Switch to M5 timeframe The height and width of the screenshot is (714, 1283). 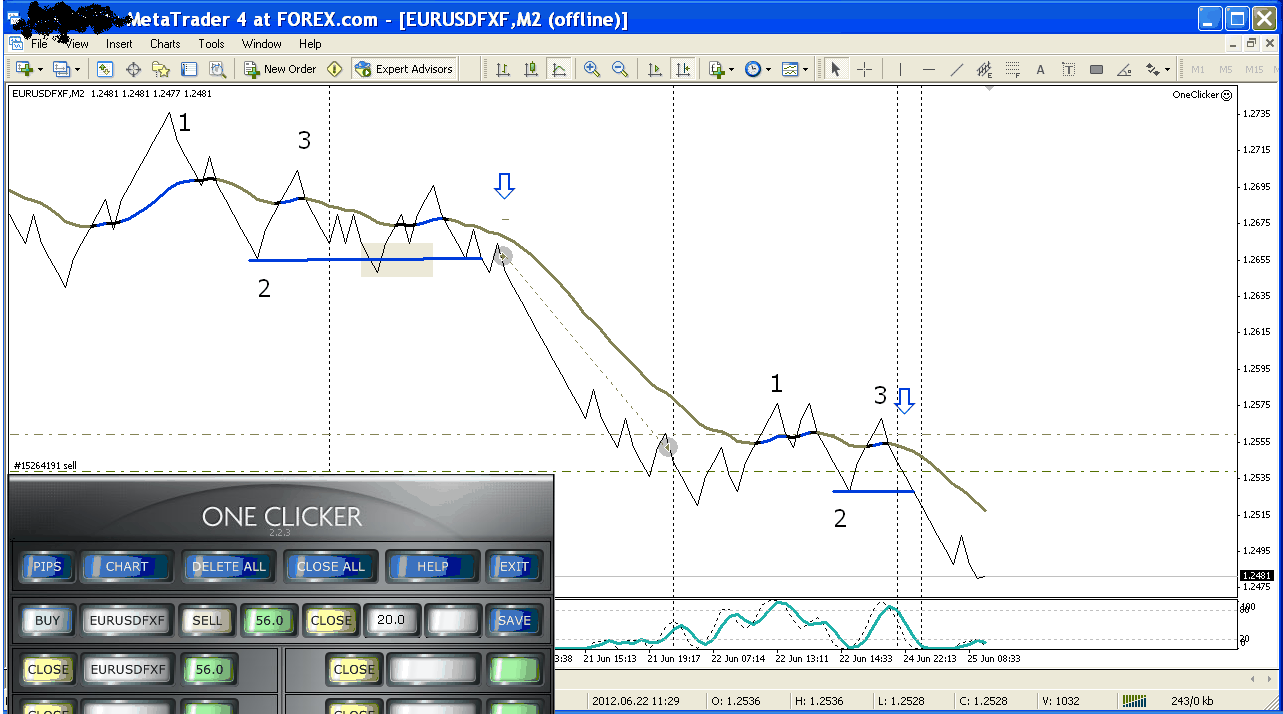(x=1225, y=69)
